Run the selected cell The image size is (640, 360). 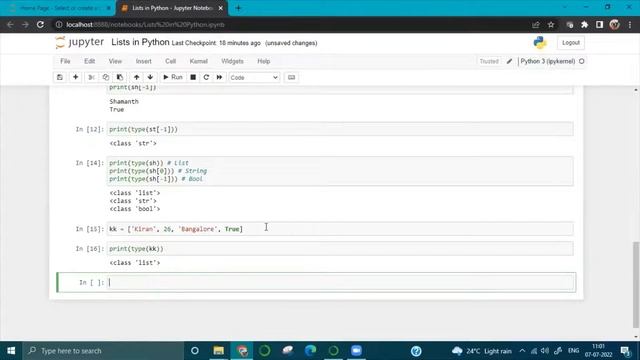coord(173,77)
